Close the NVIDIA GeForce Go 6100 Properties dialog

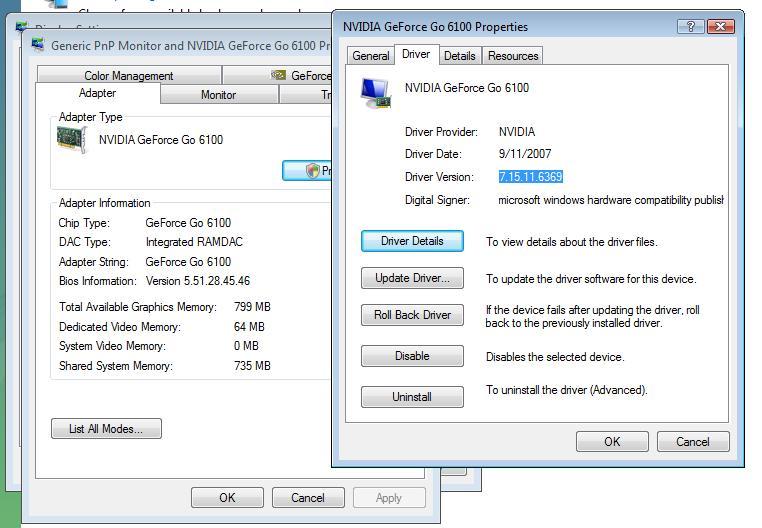(x=721, y=26)
